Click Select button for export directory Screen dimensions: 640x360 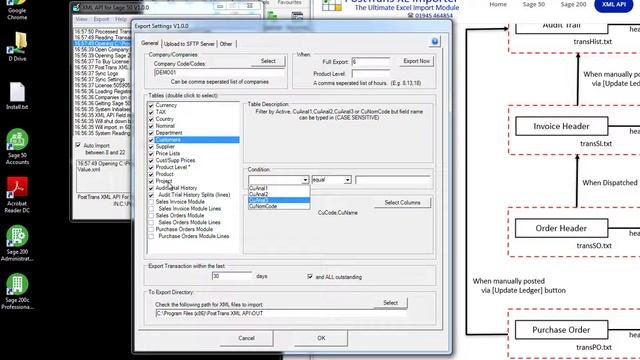(x=390, y=303)
